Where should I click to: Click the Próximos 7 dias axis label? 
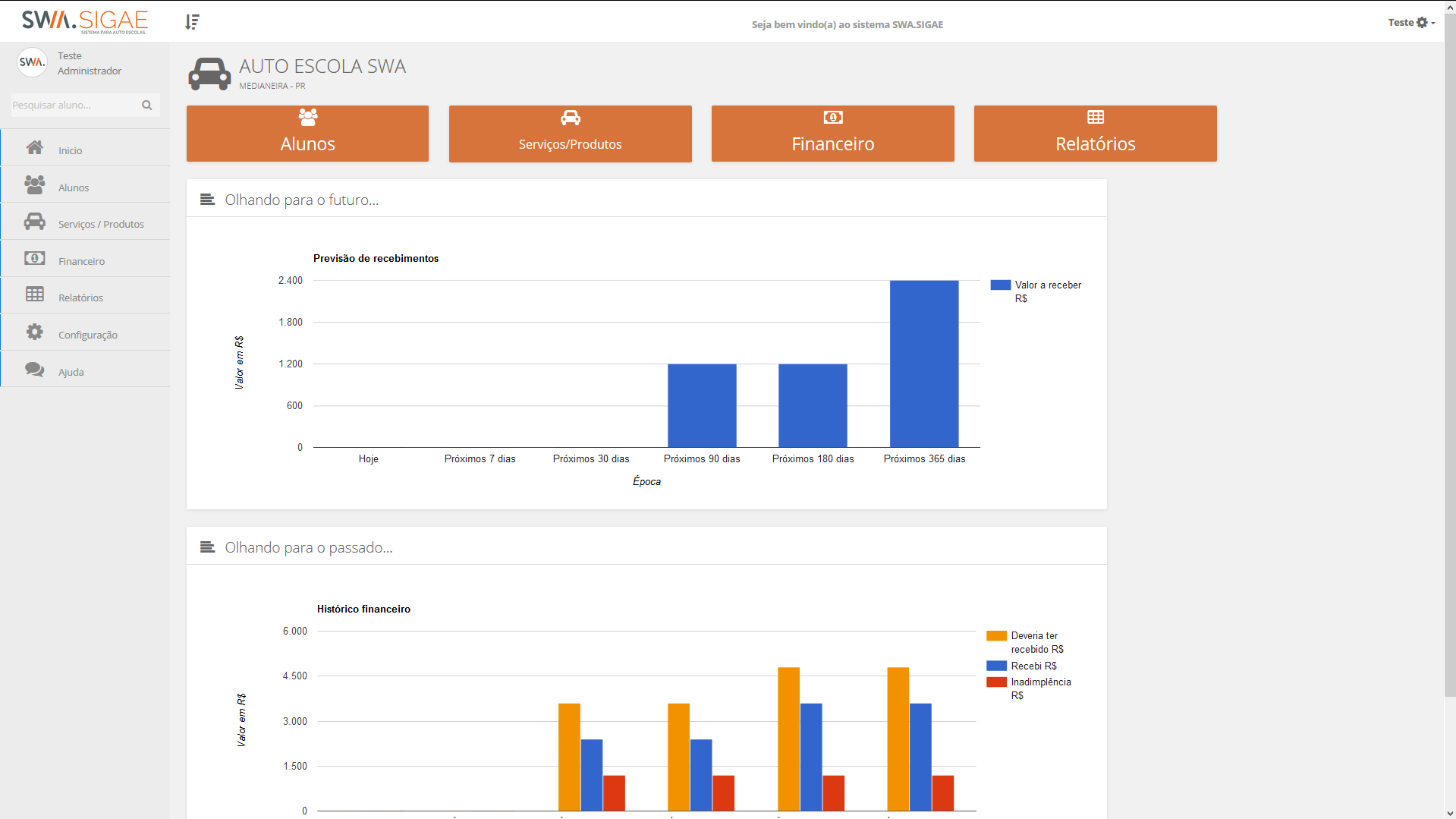click(x=480, y=459)
